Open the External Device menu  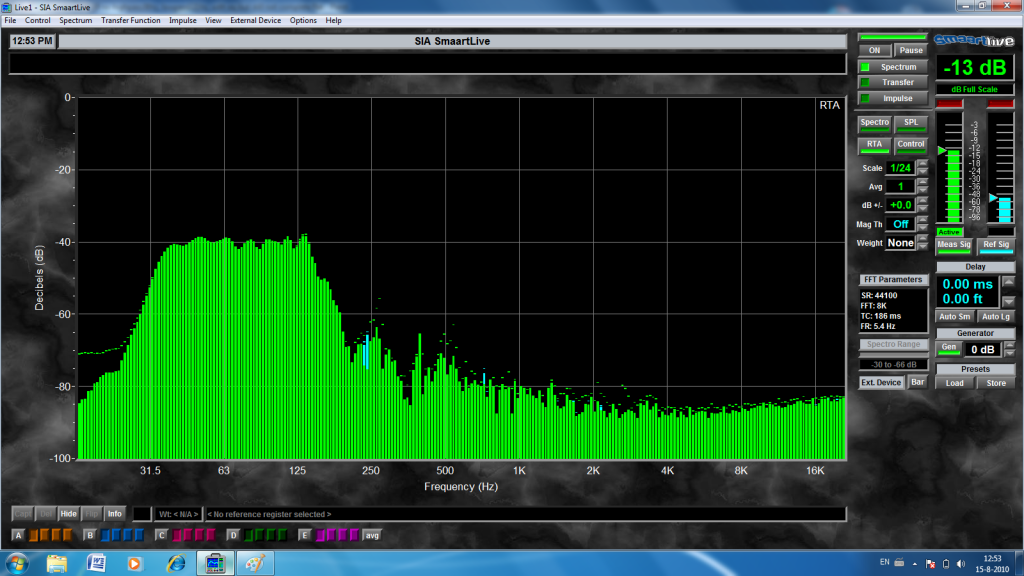256,20
